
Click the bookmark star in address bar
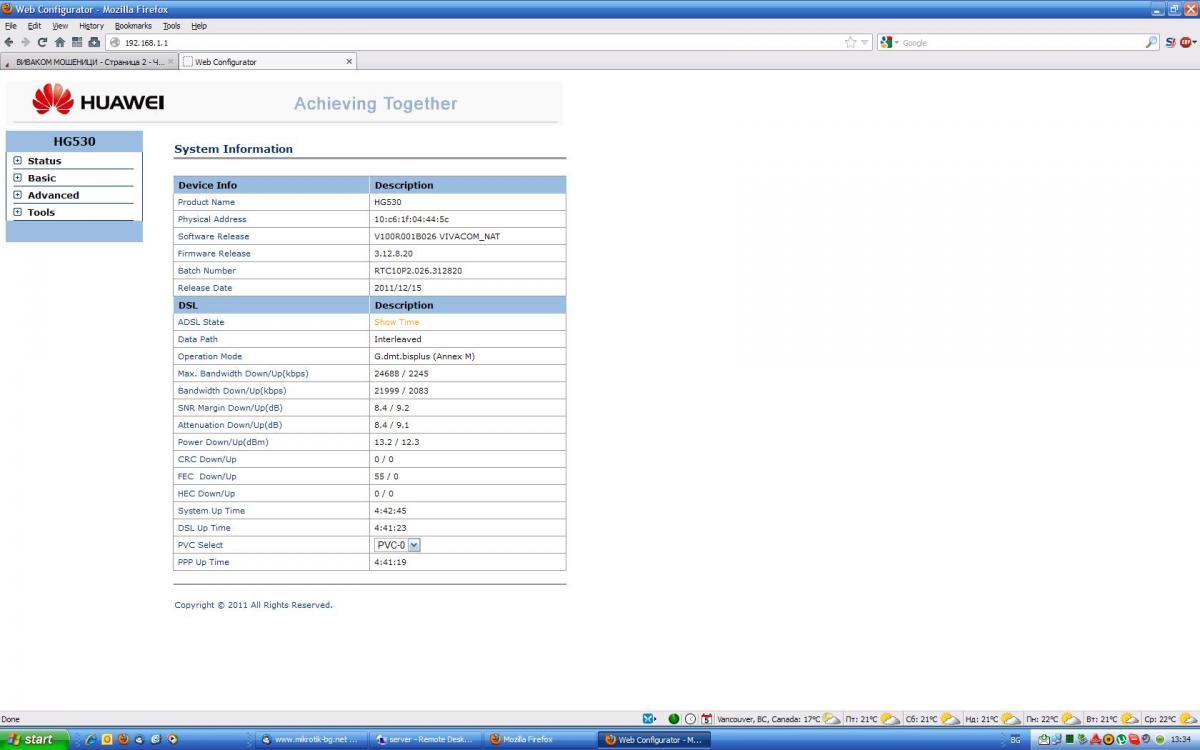pos(850,42)
